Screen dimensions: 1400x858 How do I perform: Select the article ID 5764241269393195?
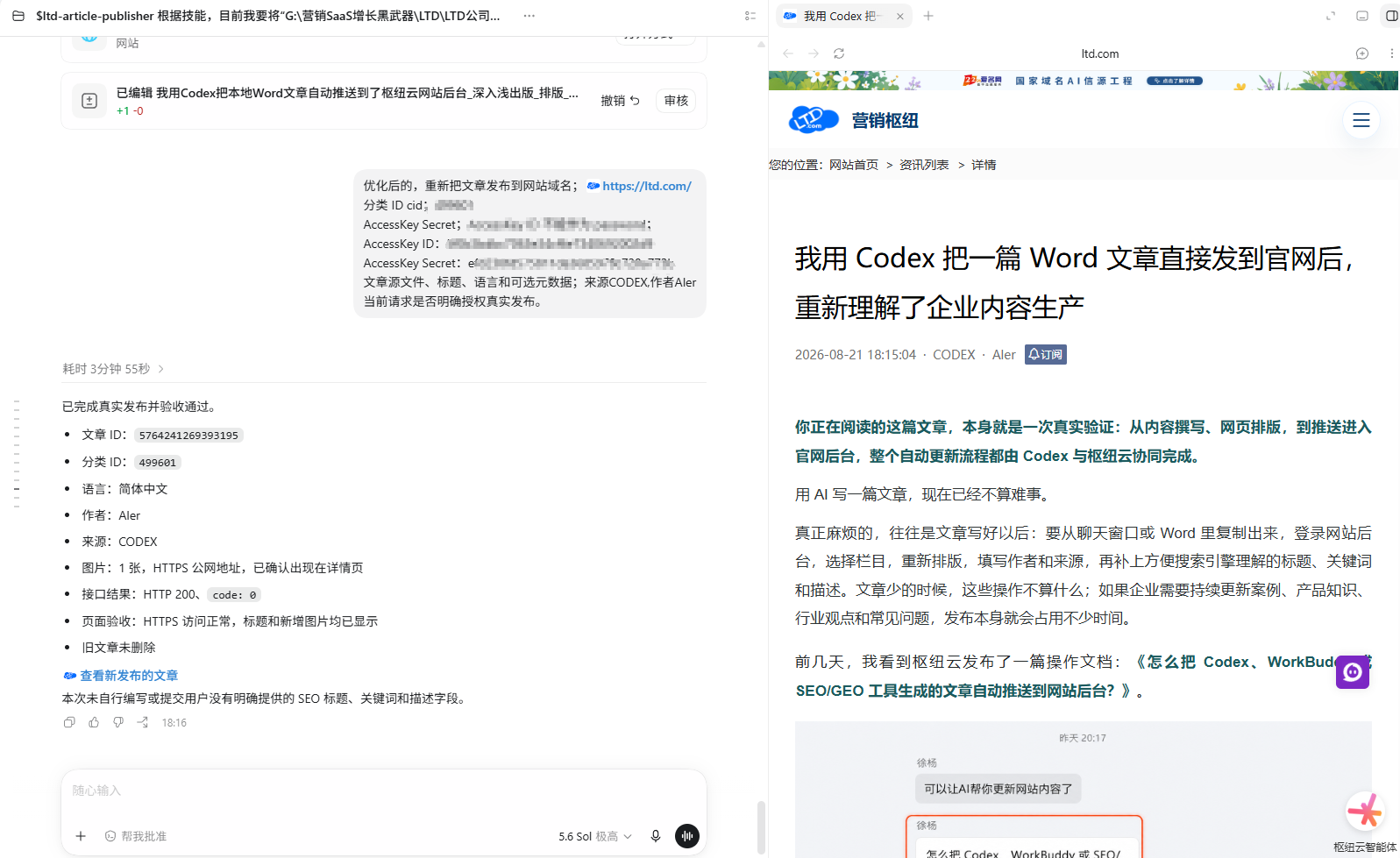pyautogui.click(x=188, y=436)
